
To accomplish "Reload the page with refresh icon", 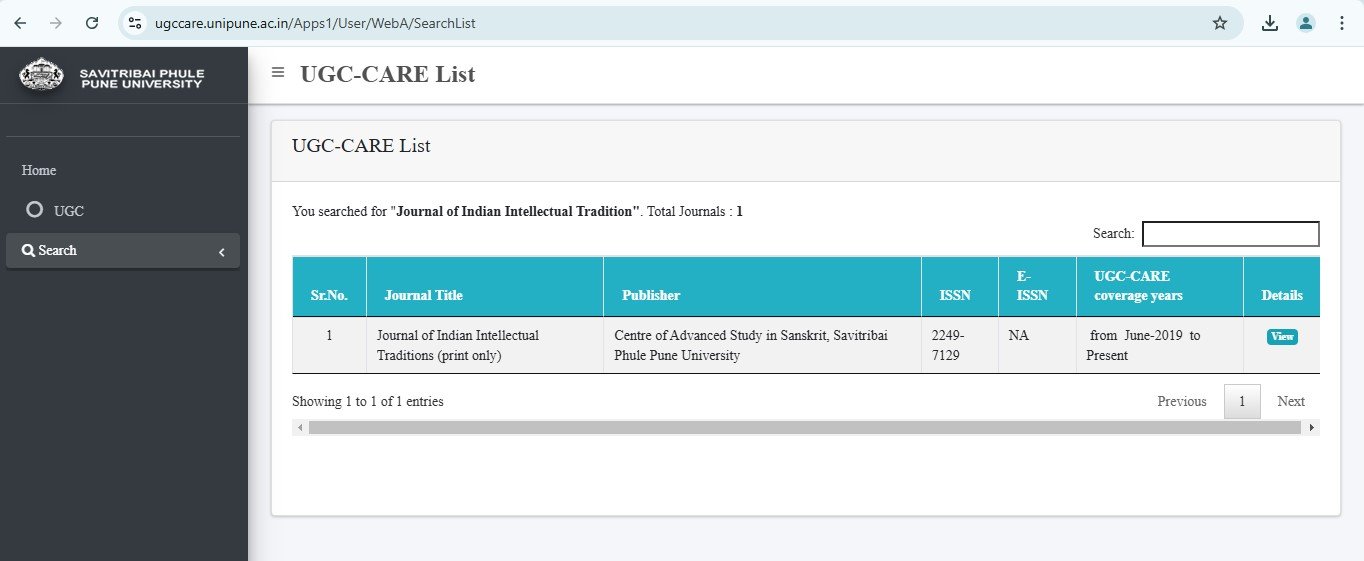I will coord(92,23).
